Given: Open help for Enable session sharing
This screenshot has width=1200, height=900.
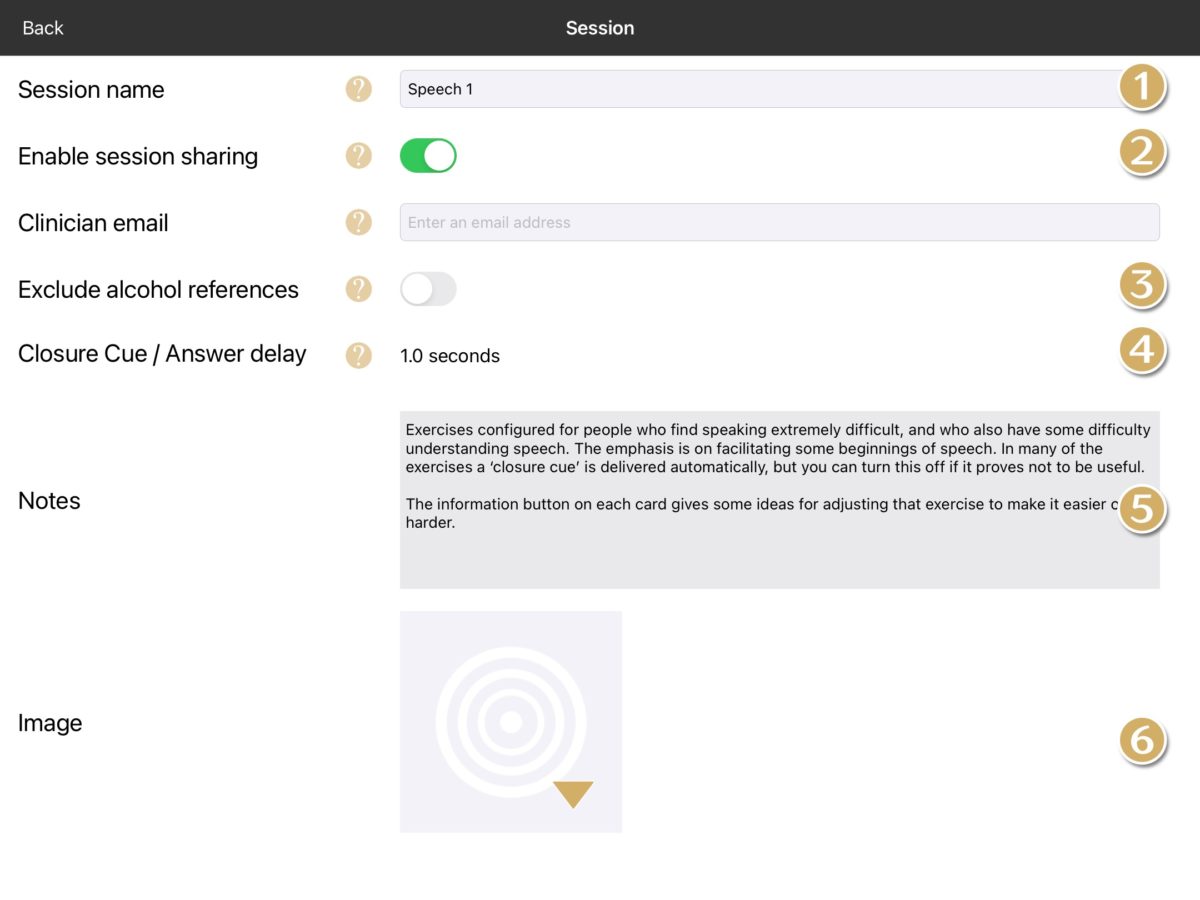Looking at the screenshot, I should (x=358, y=156).
